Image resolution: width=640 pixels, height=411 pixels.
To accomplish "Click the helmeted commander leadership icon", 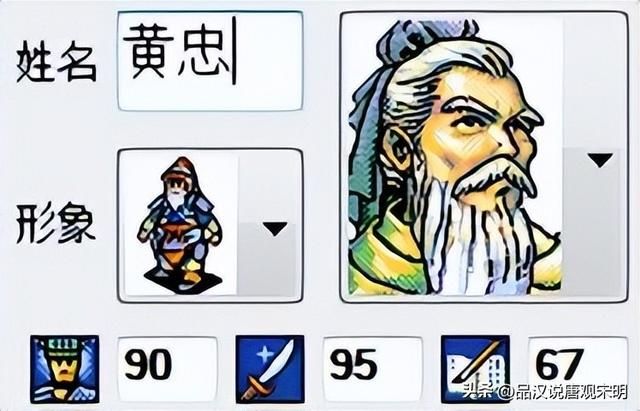I will (x=65, y=369).
